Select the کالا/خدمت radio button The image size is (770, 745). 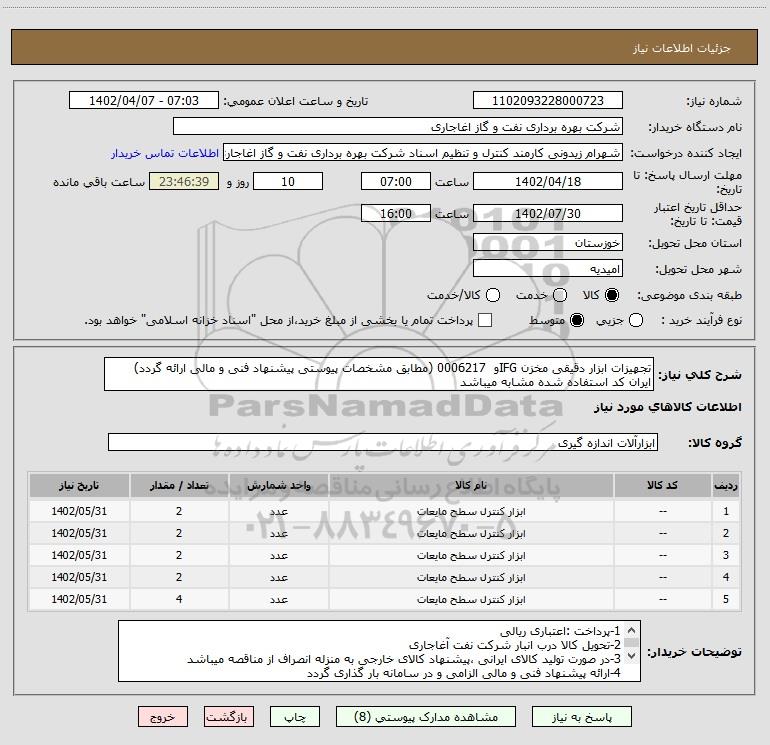(493, 295)
